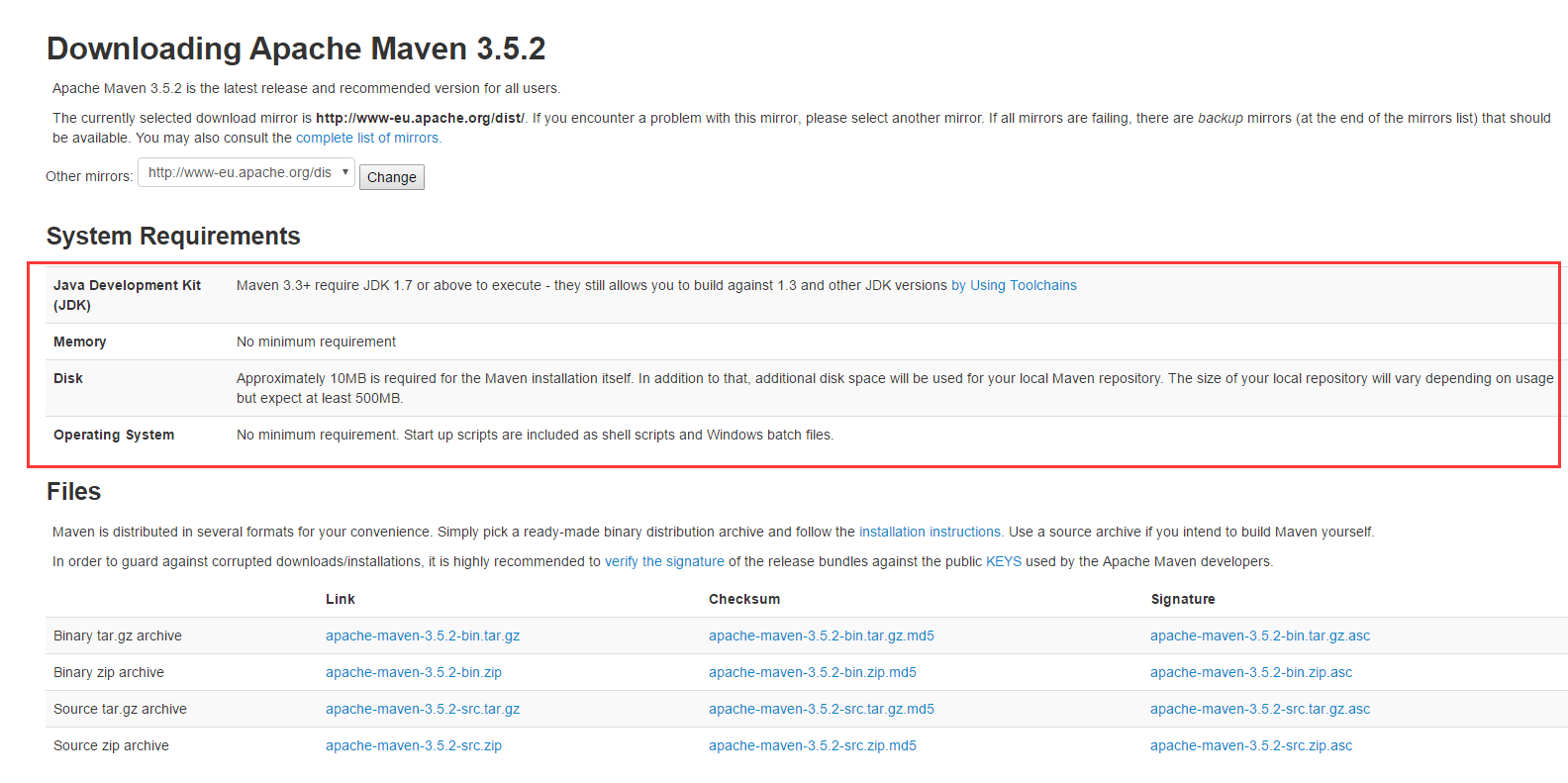Open apache-maven-3.5.2-bin.zip.md5 checksum
Image resolution: width=1568 pixels, height=783 pixels.
(813, 672)
